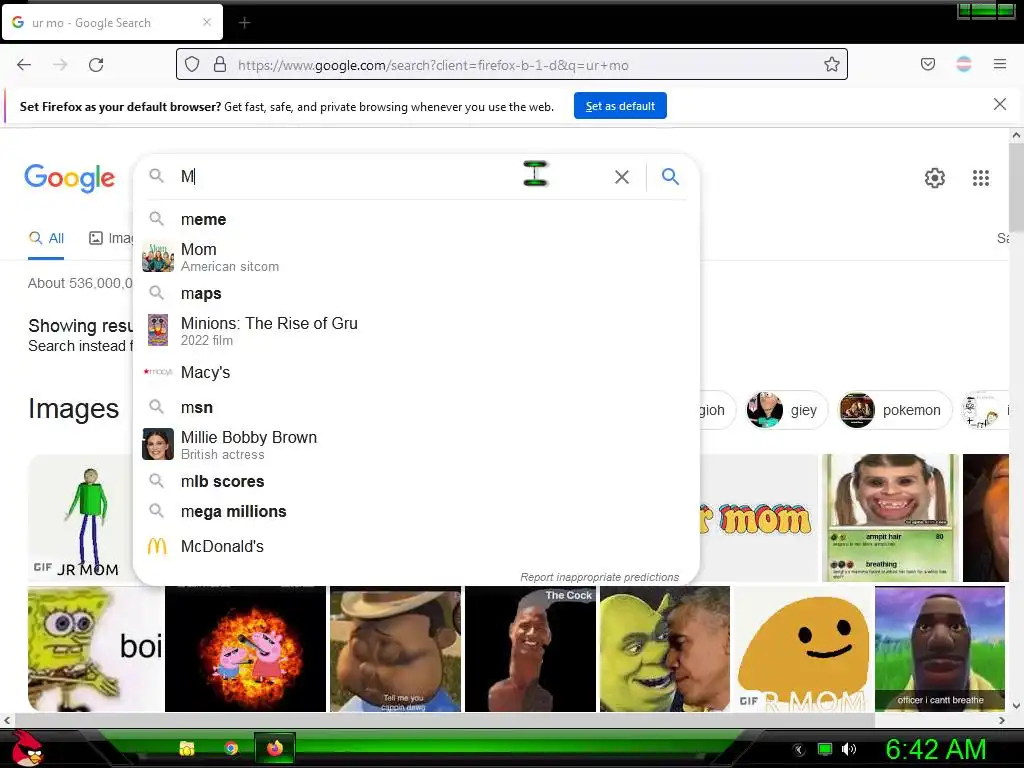Image resolution: width=1024 pixels, height=768 pixels.
Task: View site security padlock info
Action: pyautogui.click(x=220, y=65)
